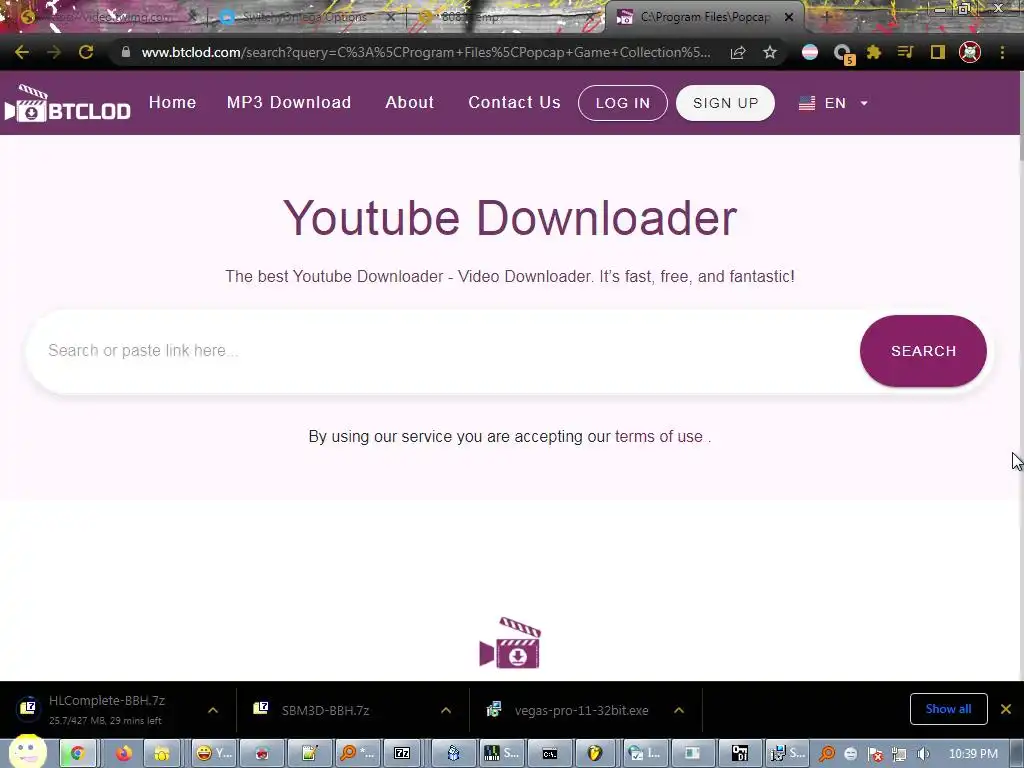1024x768 pixels.
Task: Open the 7z window in the taskbar
Action: point(402,754)
